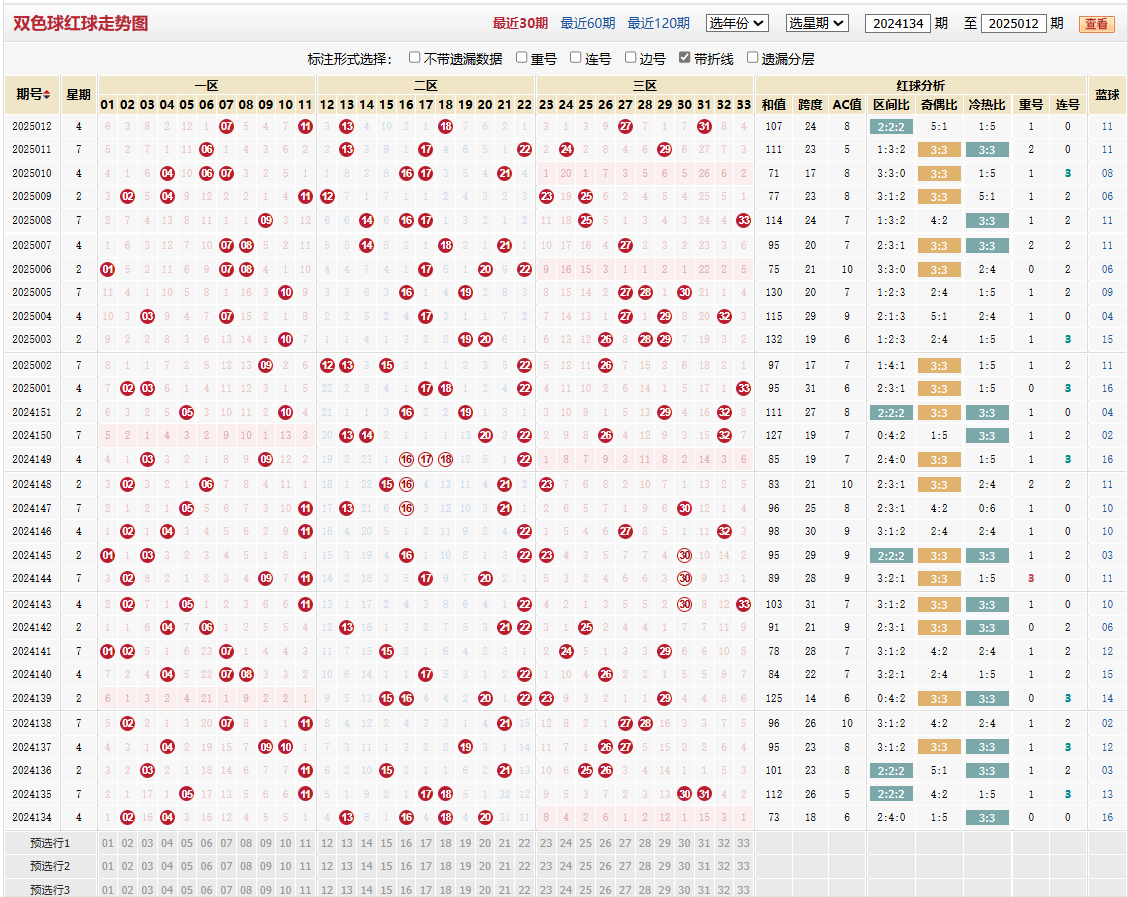
Task: Click red ball 12 in row 2025009
Action: coord(327,196)
